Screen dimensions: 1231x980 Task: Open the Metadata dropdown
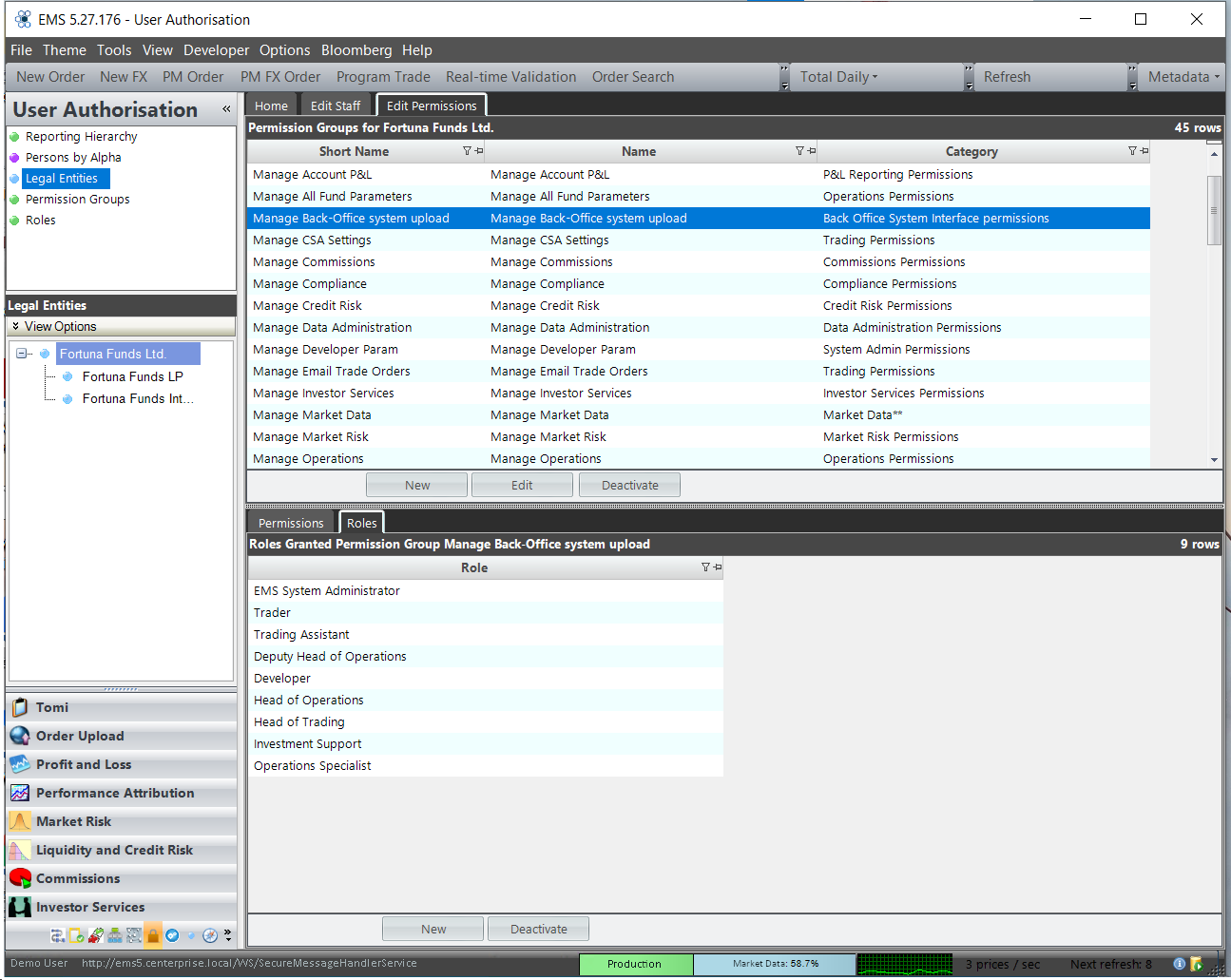(x=1183, y=77)
